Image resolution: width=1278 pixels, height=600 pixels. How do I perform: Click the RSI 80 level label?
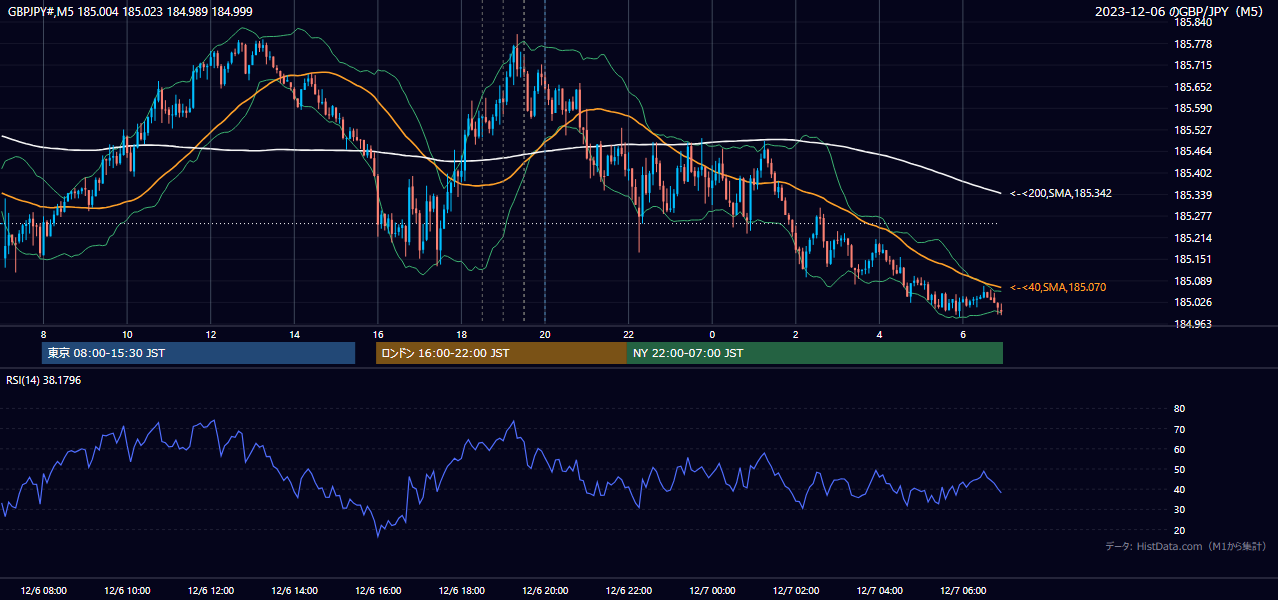click(1179, 409)
